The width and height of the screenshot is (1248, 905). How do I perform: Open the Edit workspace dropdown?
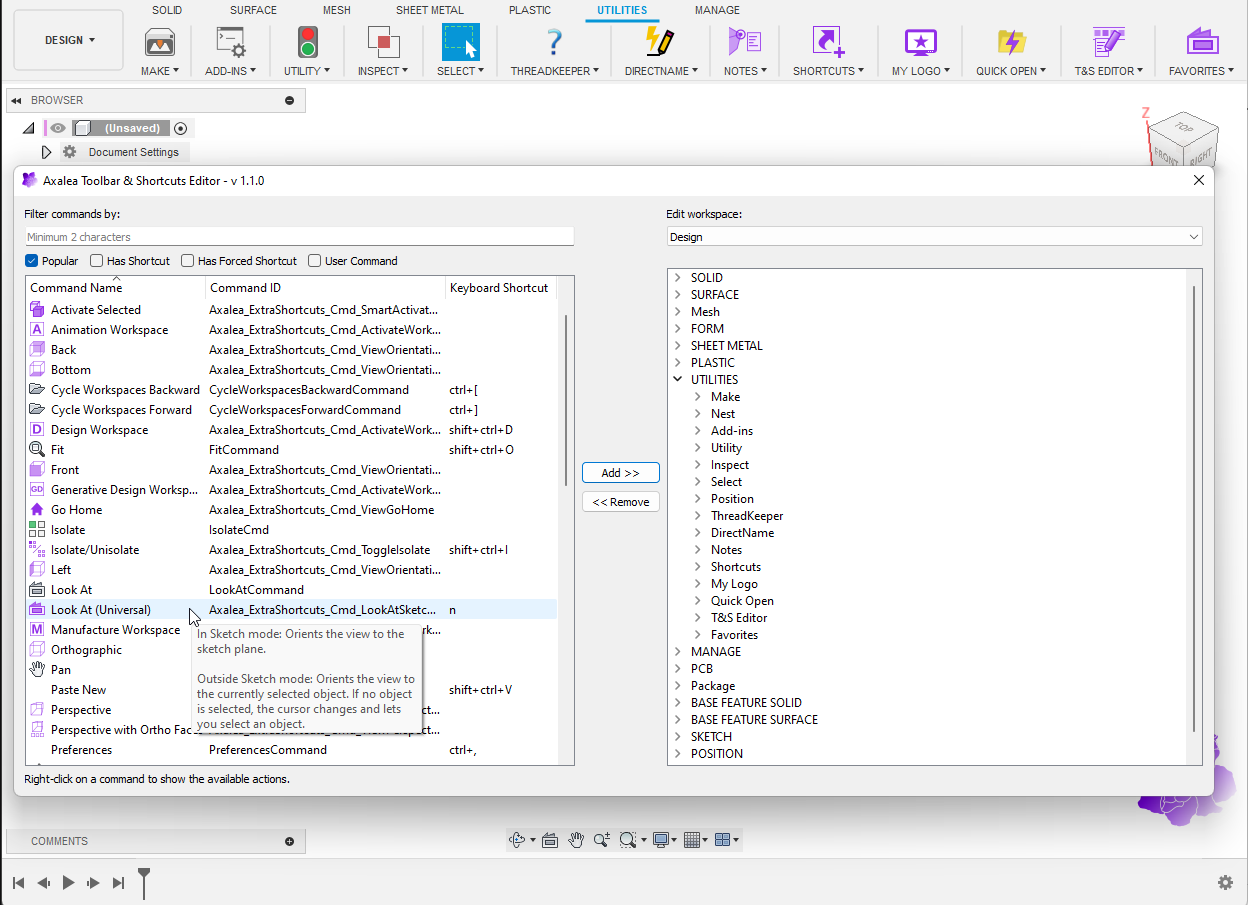[934, 237]
